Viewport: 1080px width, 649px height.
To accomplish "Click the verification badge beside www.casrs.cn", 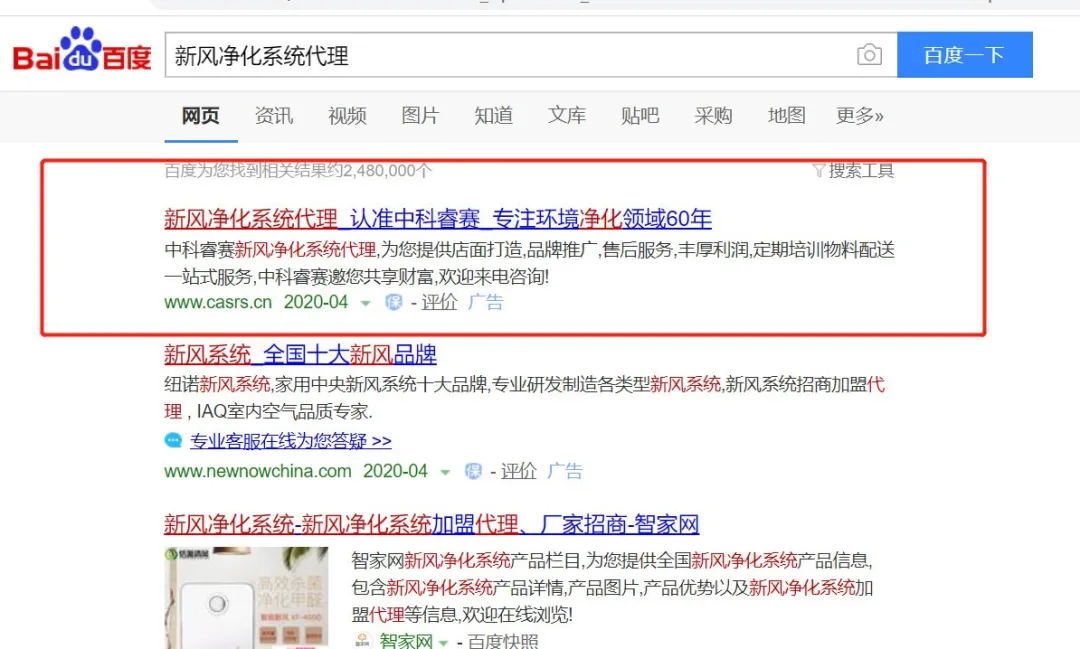I will [x=393, y=302].
